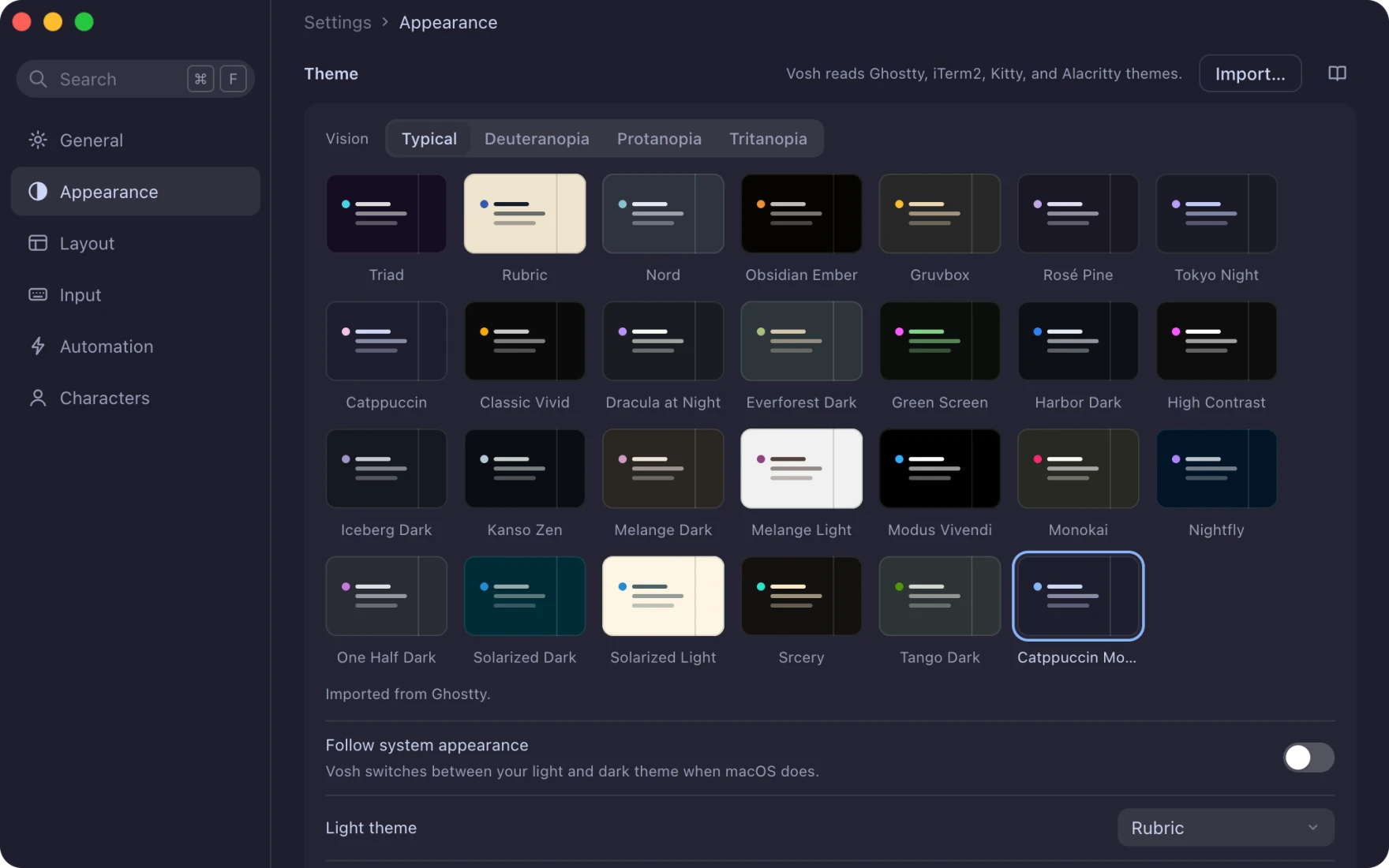Switch to Protanopia vision tab

tap(659, 139)
